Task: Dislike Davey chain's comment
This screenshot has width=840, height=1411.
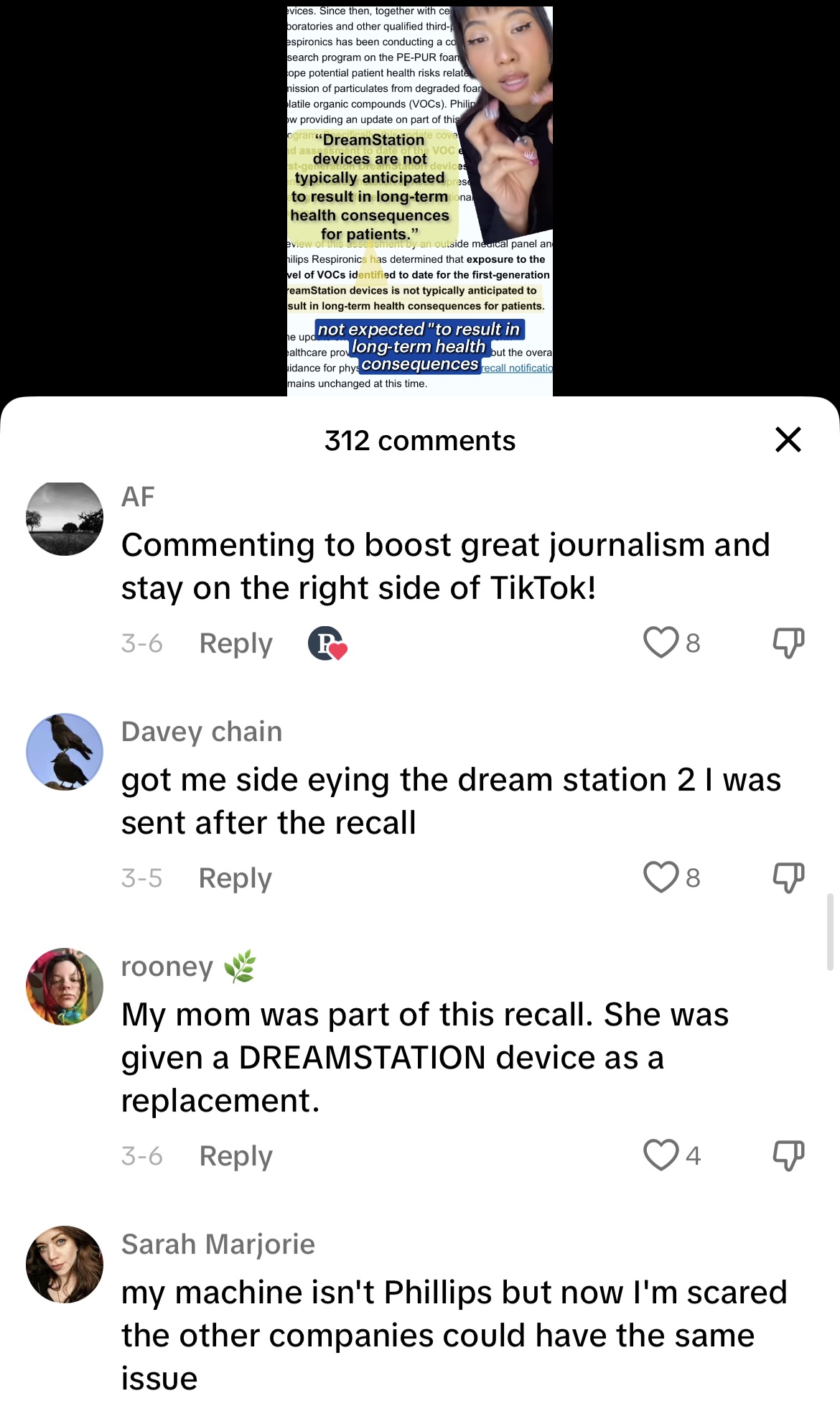Action: [788, 878]
